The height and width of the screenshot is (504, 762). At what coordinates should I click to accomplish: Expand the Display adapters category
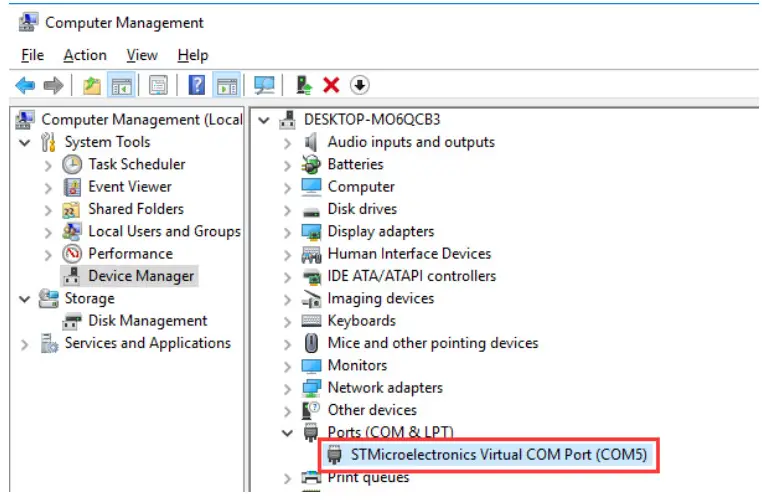coord(287,233)
